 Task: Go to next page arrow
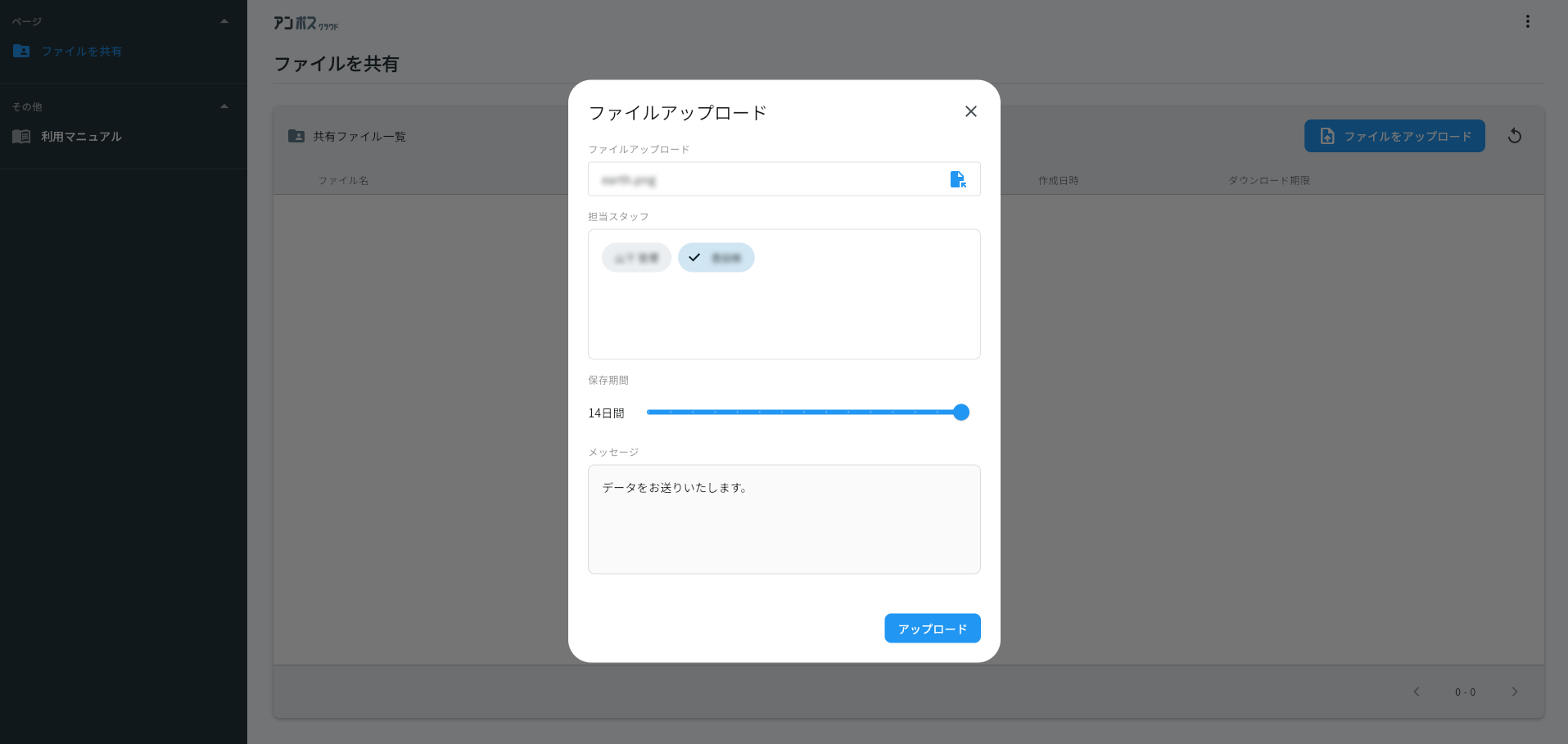click(x=1515, y=692)
